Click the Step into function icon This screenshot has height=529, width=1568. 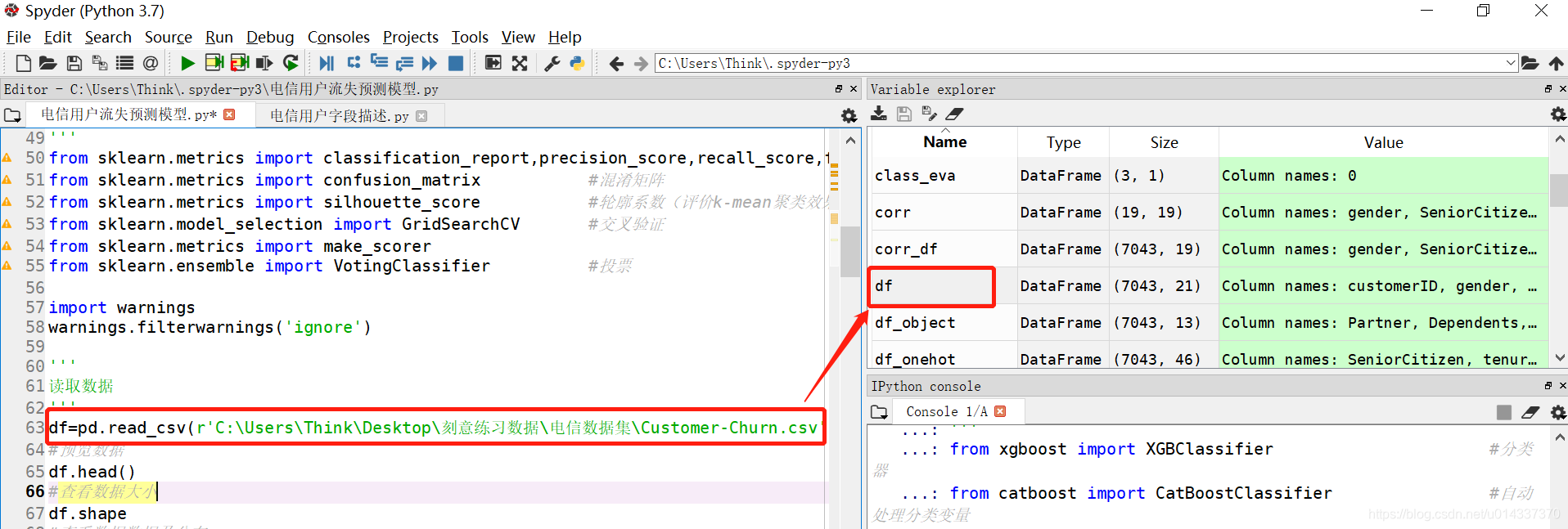pos(379,62)
